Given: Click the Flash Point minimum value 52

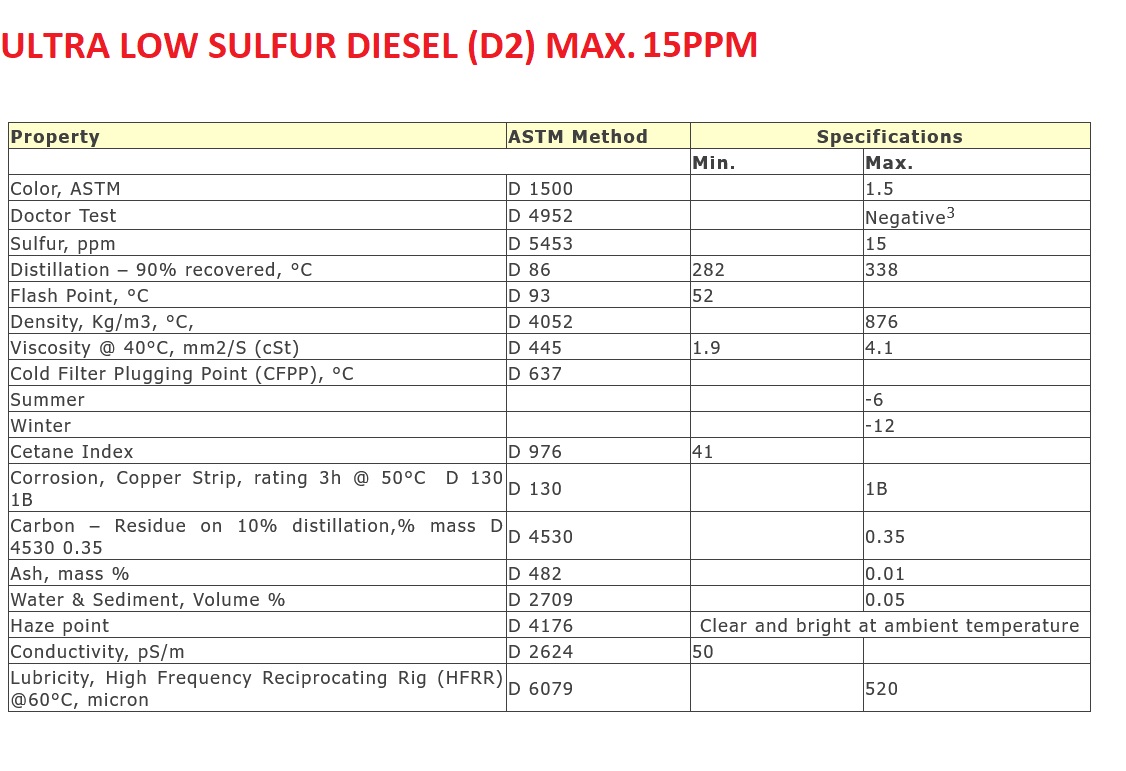Looking at the screenshot, I should coord(703,296).
